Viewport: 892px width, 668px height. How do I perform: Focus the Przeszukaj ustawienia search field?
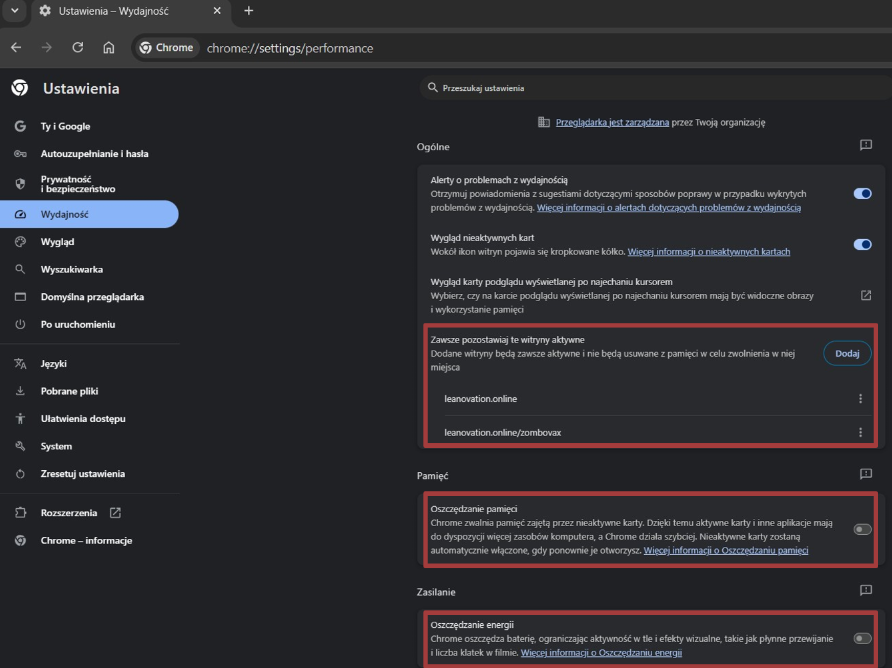pyautogui.click(x=654, y=88)
